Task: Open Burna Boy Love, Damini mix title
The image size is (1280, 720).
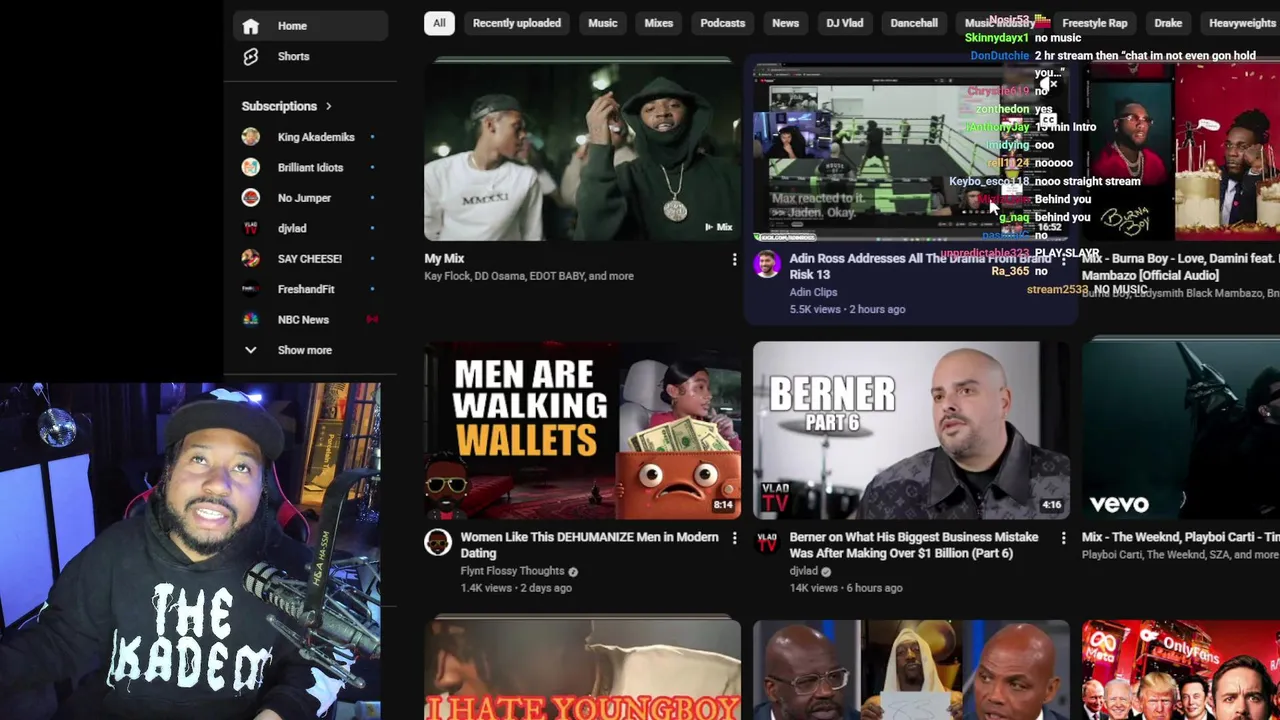Action: point(1180,267)
